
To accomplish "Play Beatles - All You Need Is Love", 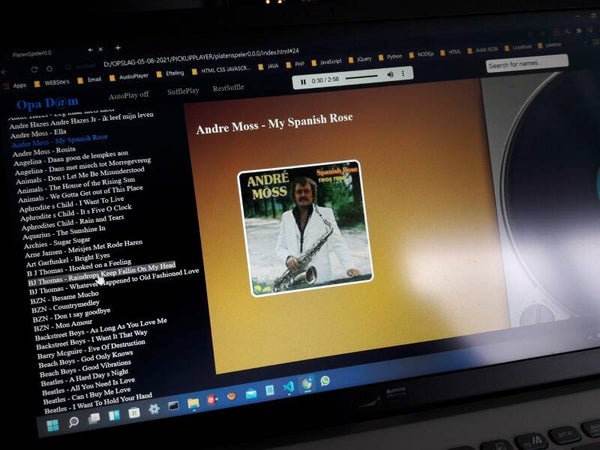I will pos(88,386).
